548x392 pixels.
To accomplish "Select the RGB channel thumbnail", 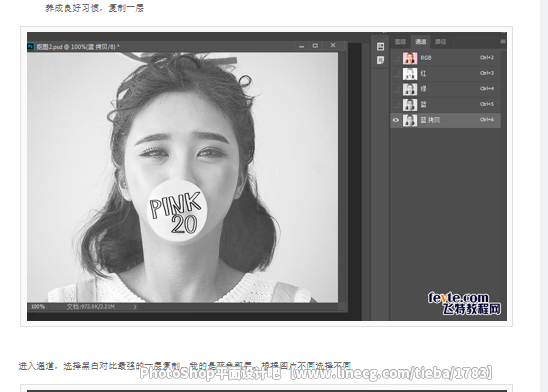I will point(410,58).
